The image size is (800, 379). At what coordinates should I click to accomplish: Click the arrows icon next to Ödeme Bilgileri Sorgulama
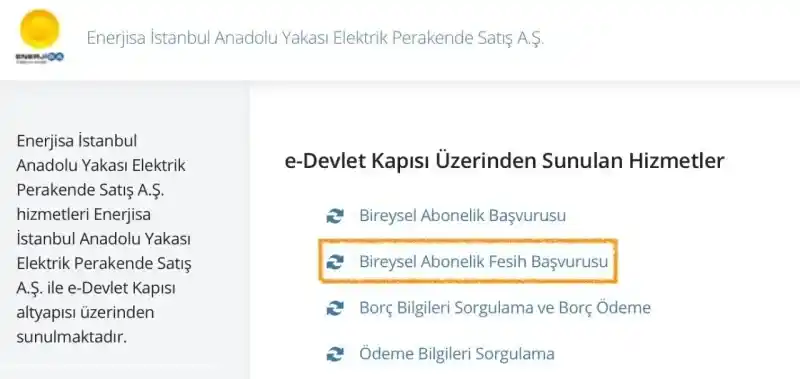coord(335,354)
